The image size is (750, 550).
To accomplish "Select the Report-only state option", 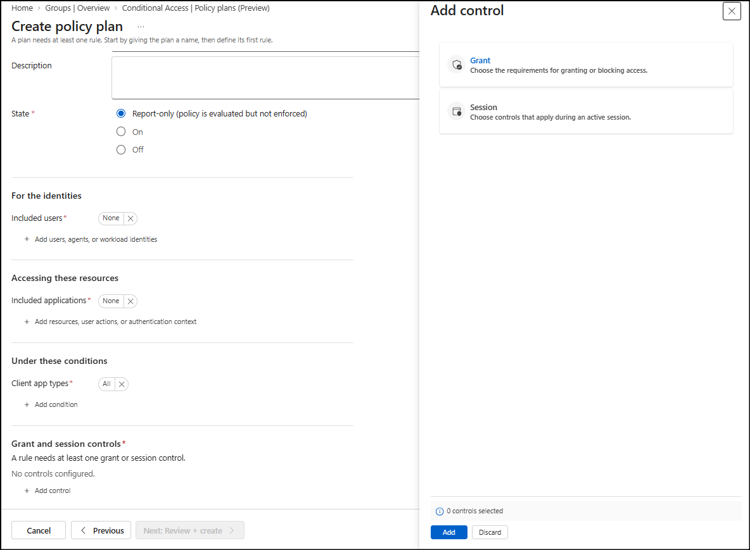I will click(x=121, y=113).
